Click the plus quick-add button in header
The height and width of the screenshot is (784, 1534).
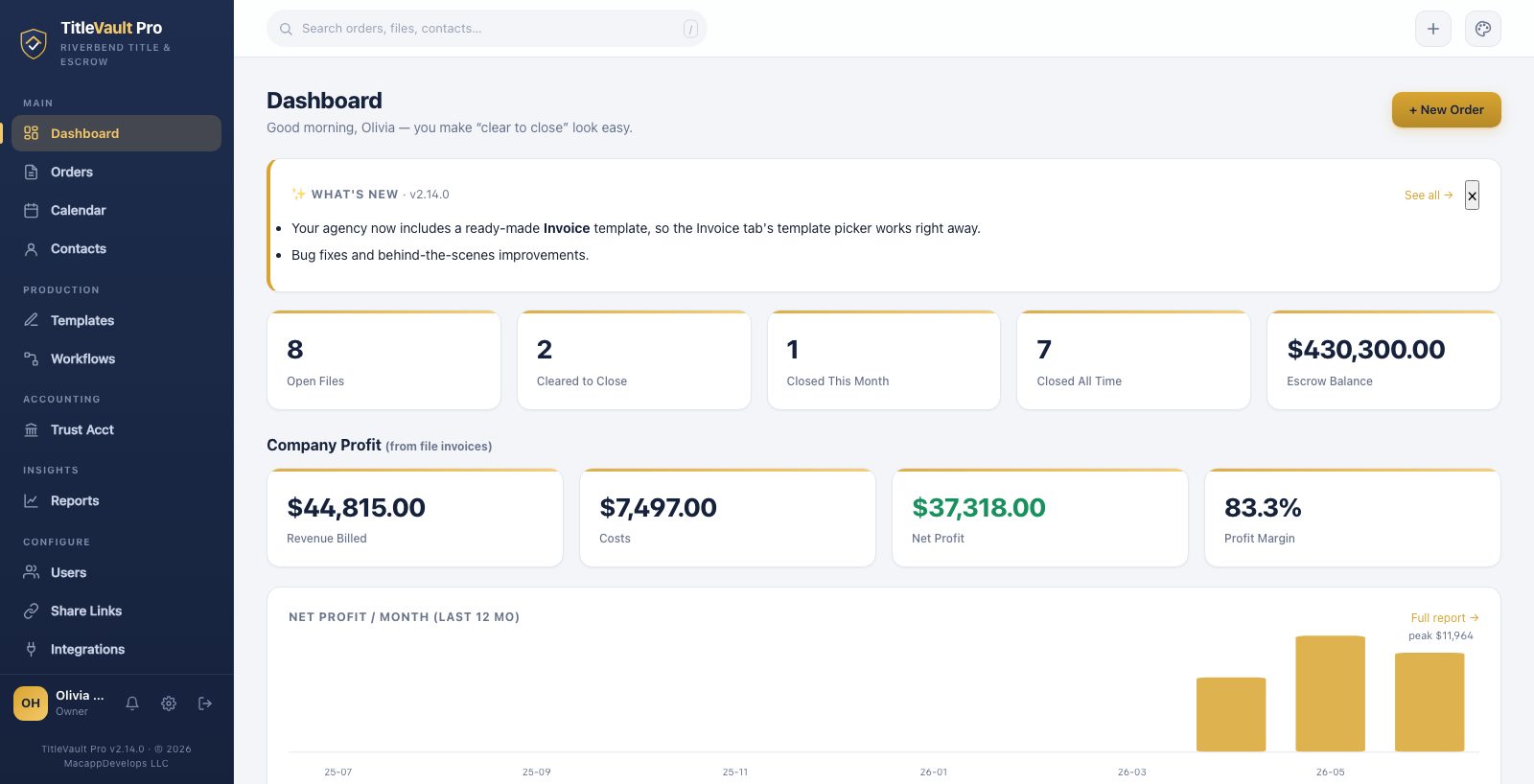click(x=1433, y=29)
